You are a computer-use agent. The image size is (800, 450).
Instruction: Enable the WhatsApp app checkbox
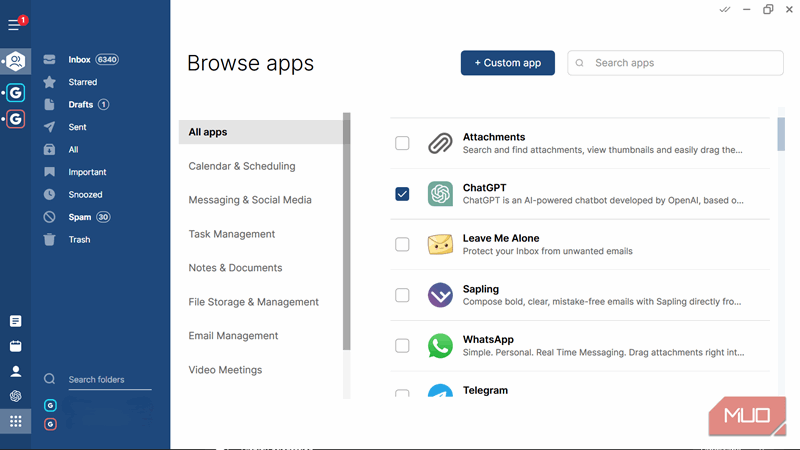pos(402,346)
